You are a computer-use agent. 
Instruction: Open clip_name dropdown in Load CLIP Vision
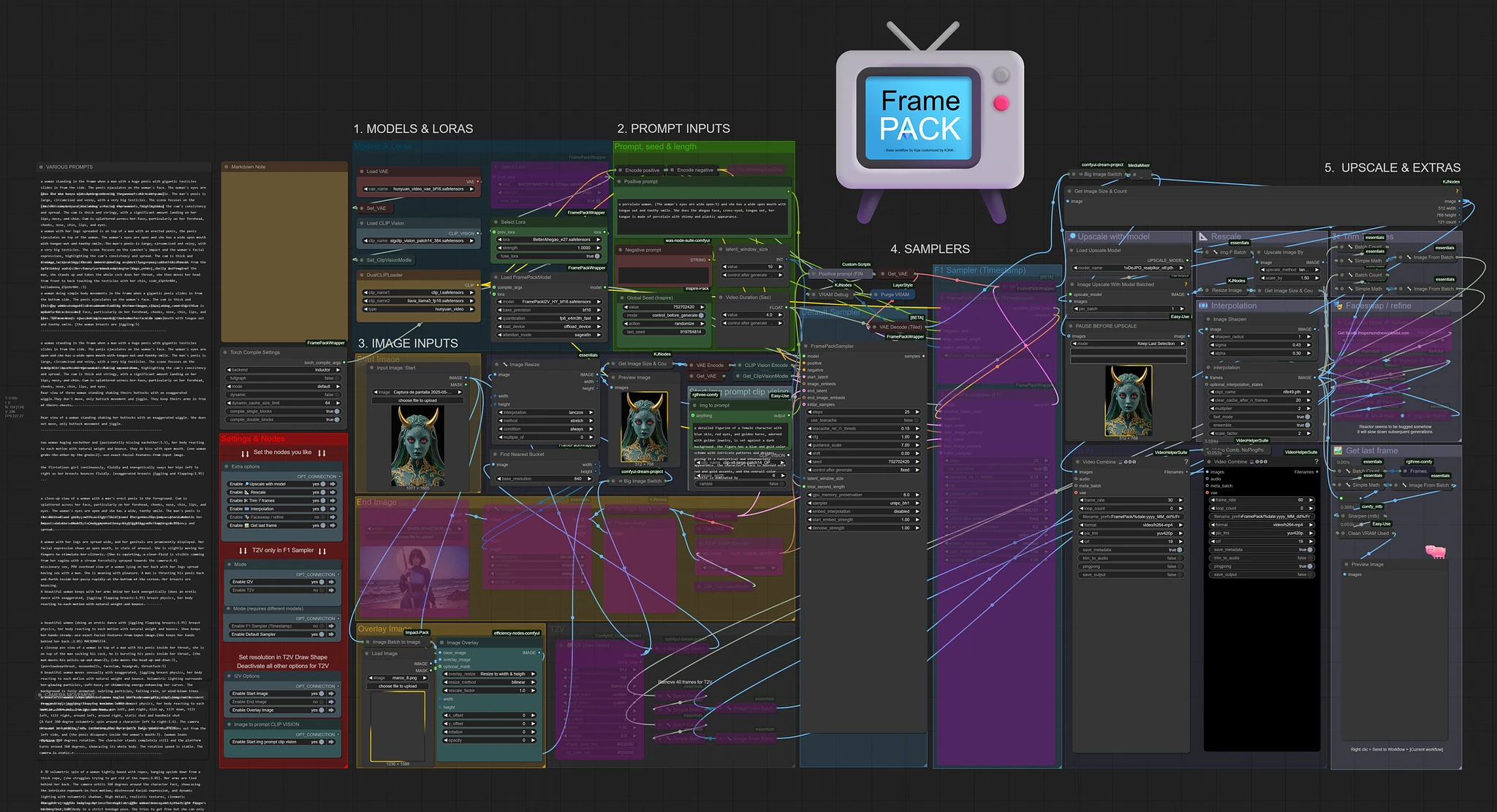420,240
